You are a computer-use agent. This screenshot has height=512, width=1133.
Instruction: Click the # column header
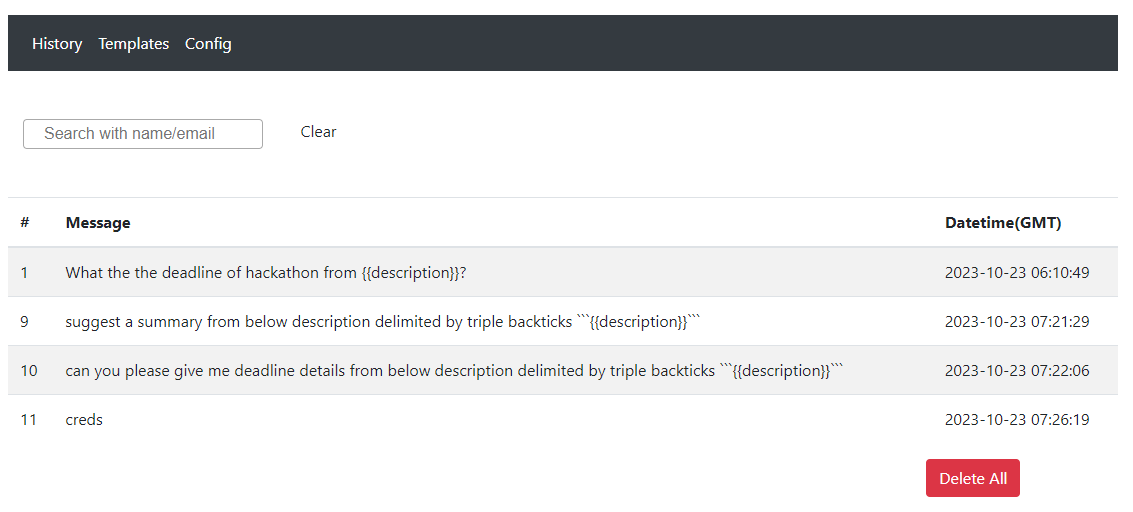click(x=25, y=222)
